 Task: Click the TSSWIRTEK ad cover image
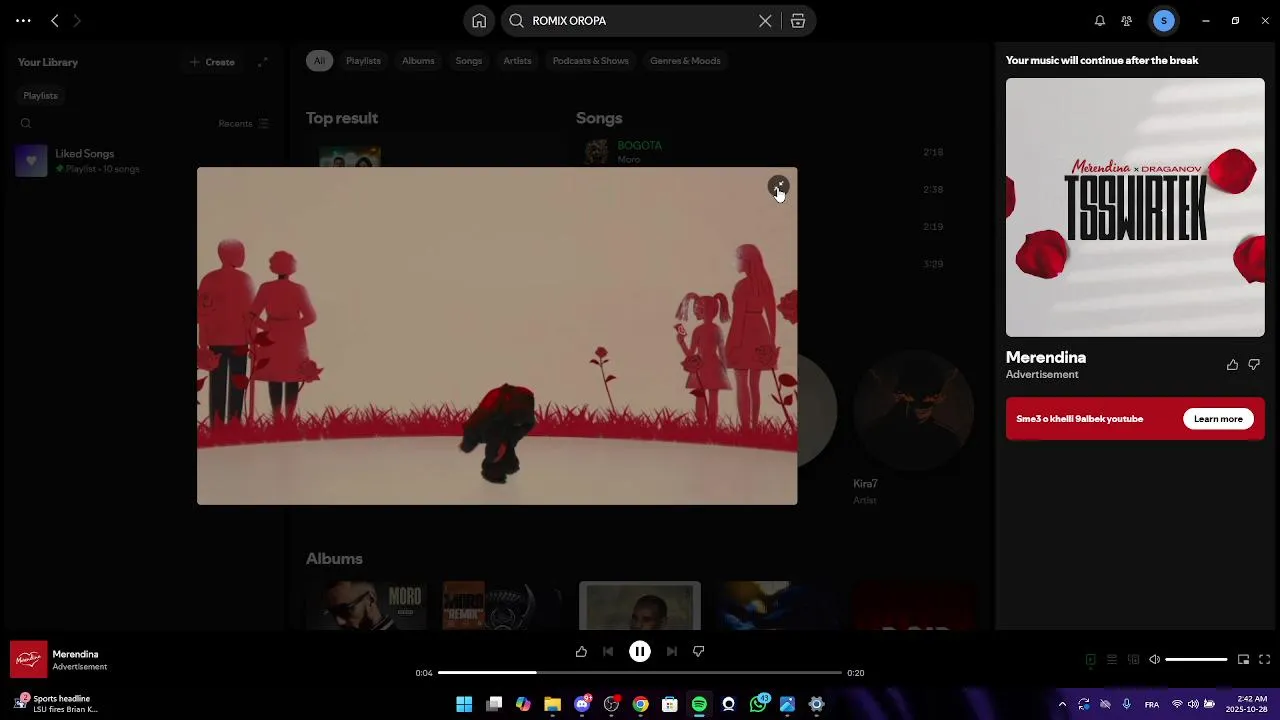(x=1135, y=207)
